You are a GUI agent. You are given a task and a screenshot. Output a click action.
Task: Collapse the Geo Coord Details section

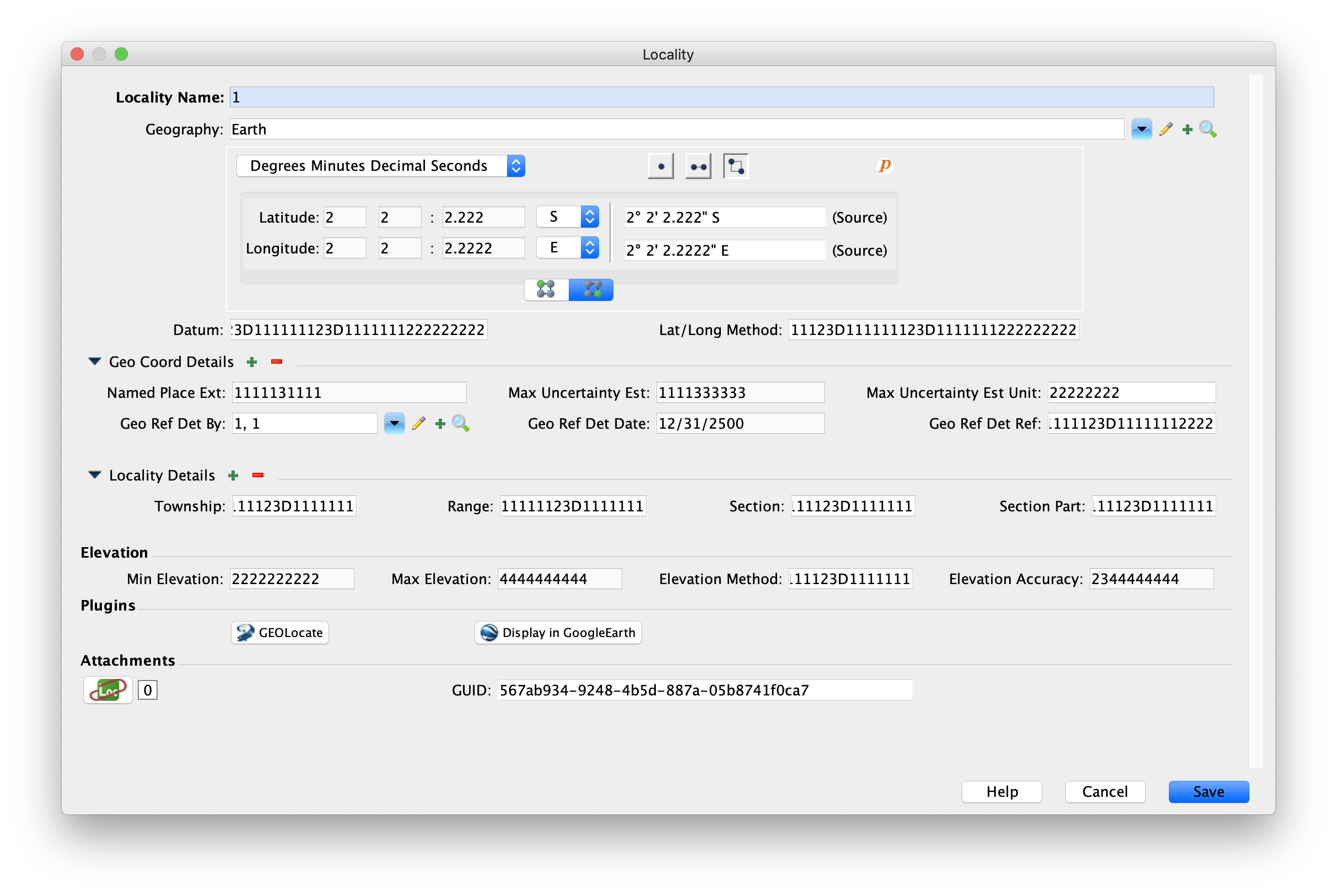coord(95,361)
